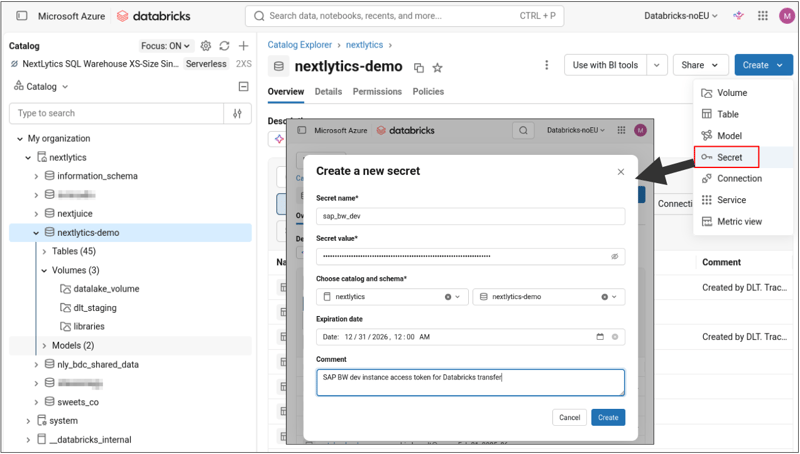This screenshot has height=454, width=800.
Task: Click the blue Create dropdown button
Action: click(x=763, y=65)
